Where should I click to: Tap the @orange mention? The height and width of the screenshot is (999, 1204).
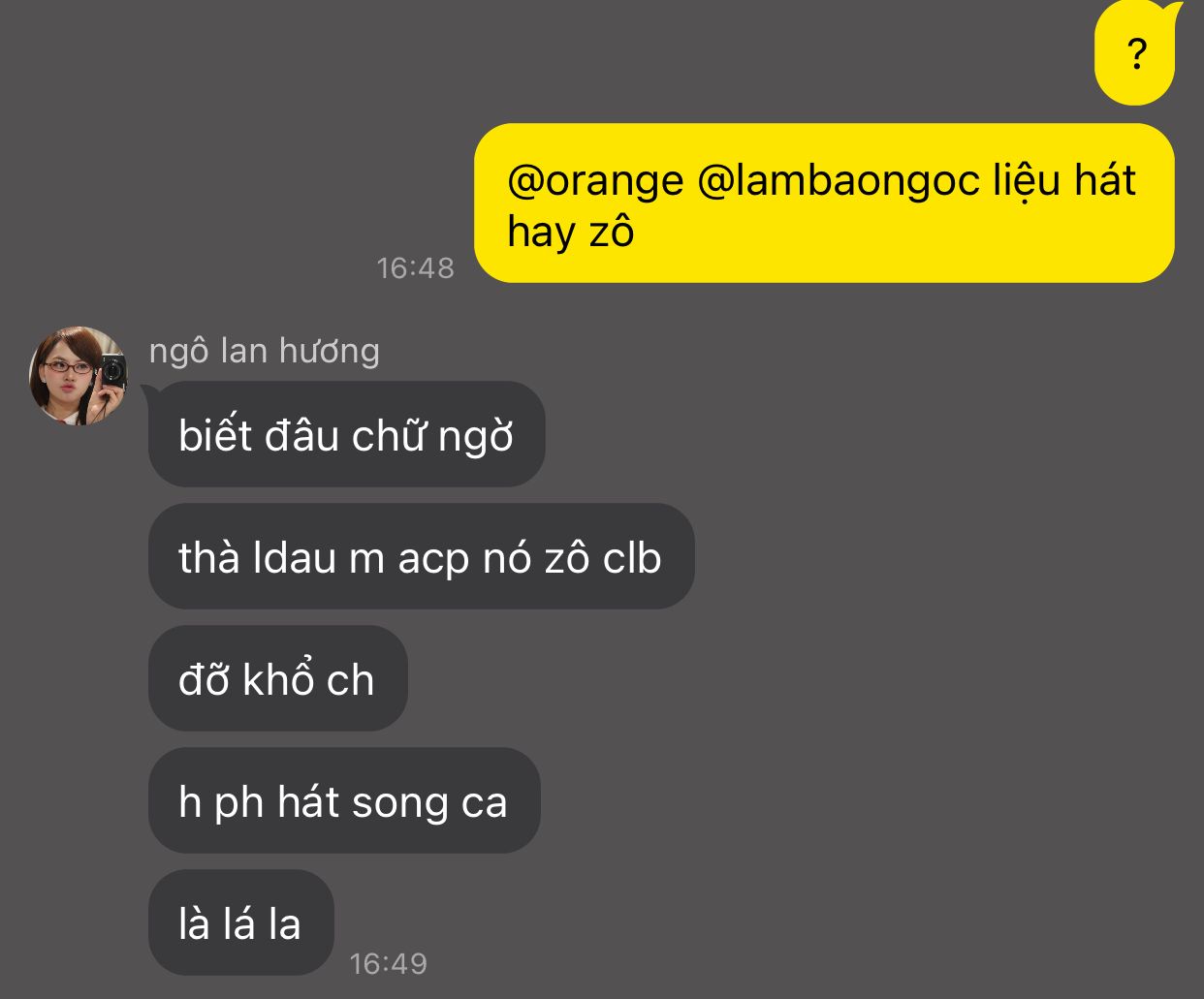click(595, 181)
